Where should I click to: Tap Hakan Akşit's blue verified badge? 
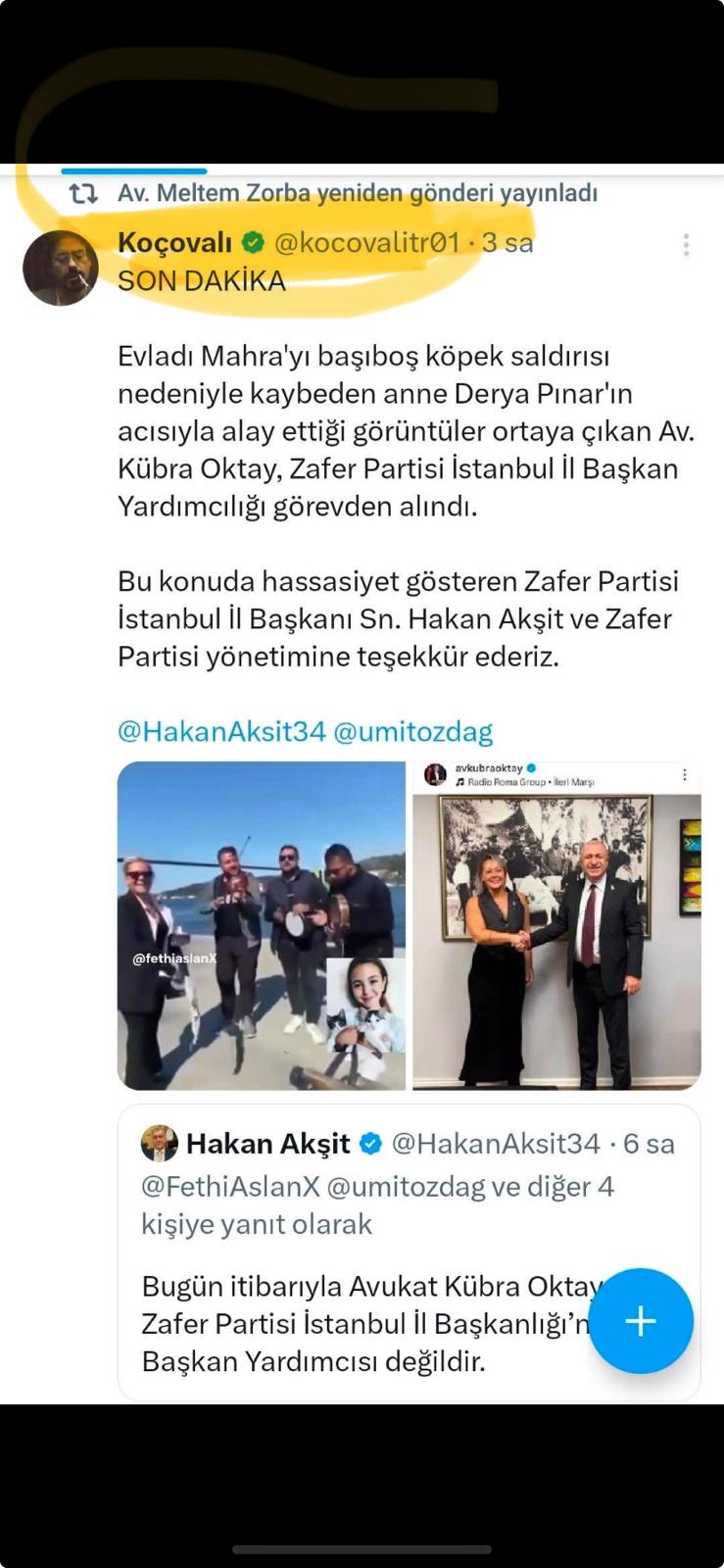pyautogui.click(x=371, y=1144)
